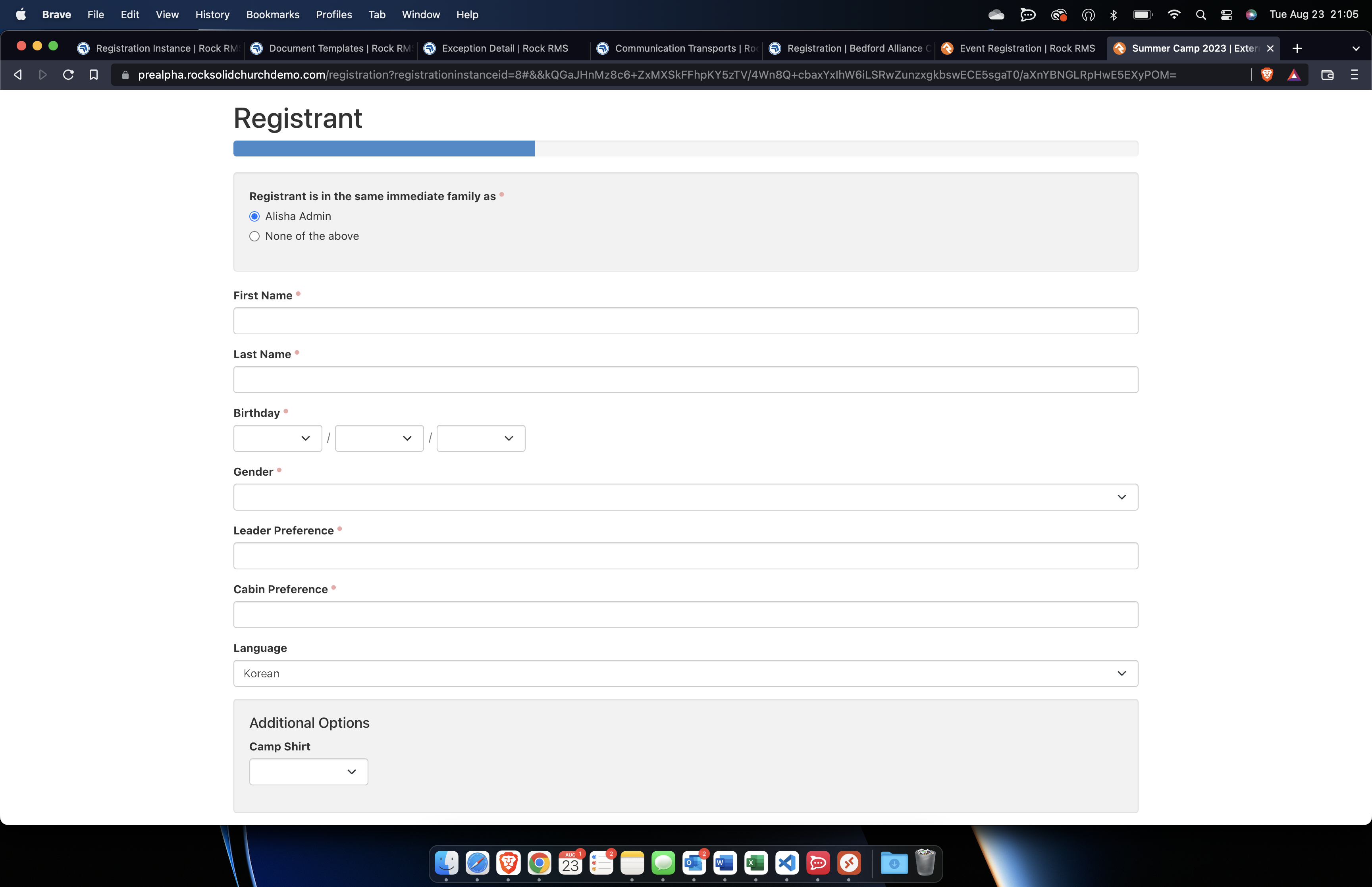The width and height of the screenshot is (1372, 887).
Task: Open Microsoft Excel from the dock
Action: coord(755,864)
